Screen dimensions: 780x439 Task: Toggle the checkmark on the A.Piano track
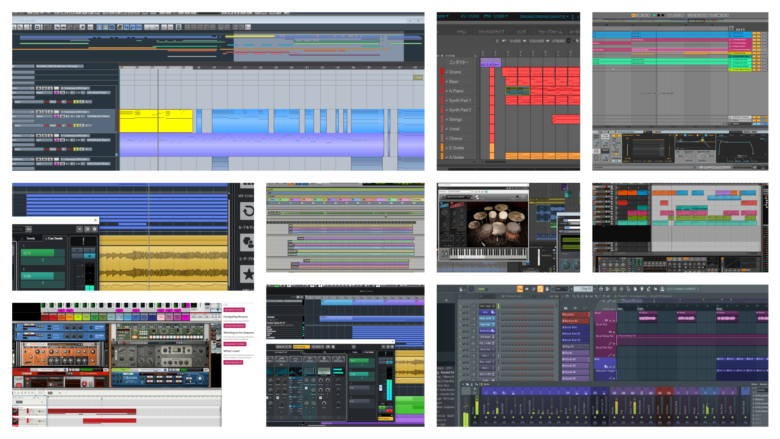tap(447, 91)
